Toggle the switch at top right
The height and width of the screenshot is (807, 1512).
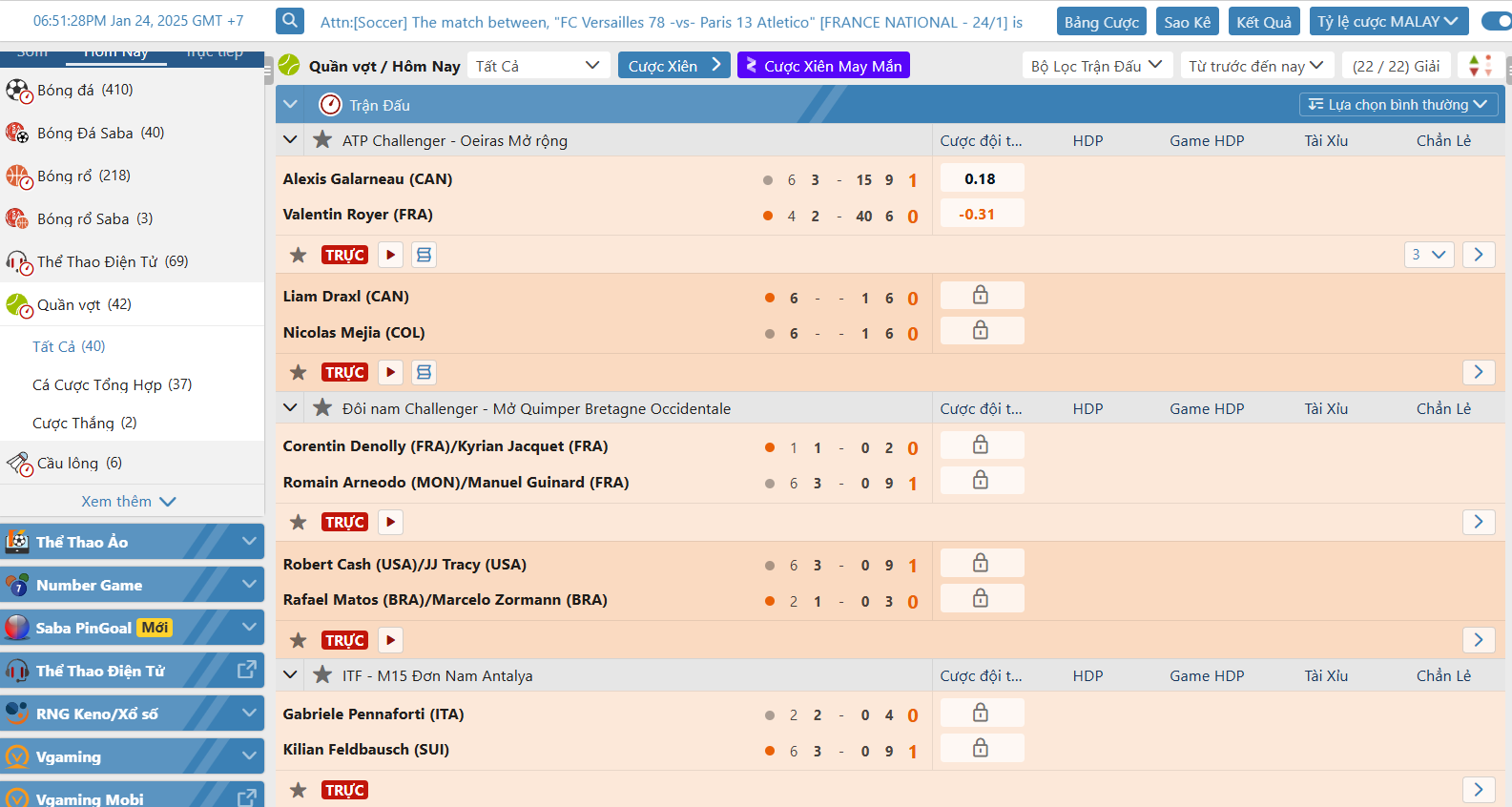1498,20
